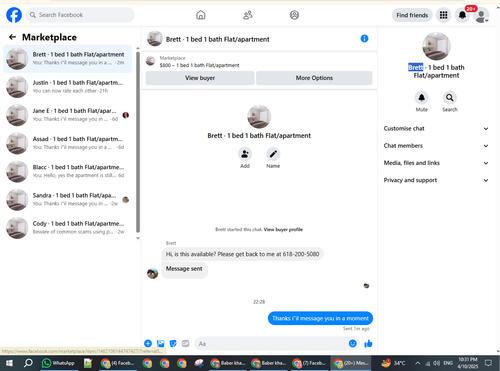Attach a photo file in composer
The width and height of the screenshot is (500, 371).
[161, 343]
